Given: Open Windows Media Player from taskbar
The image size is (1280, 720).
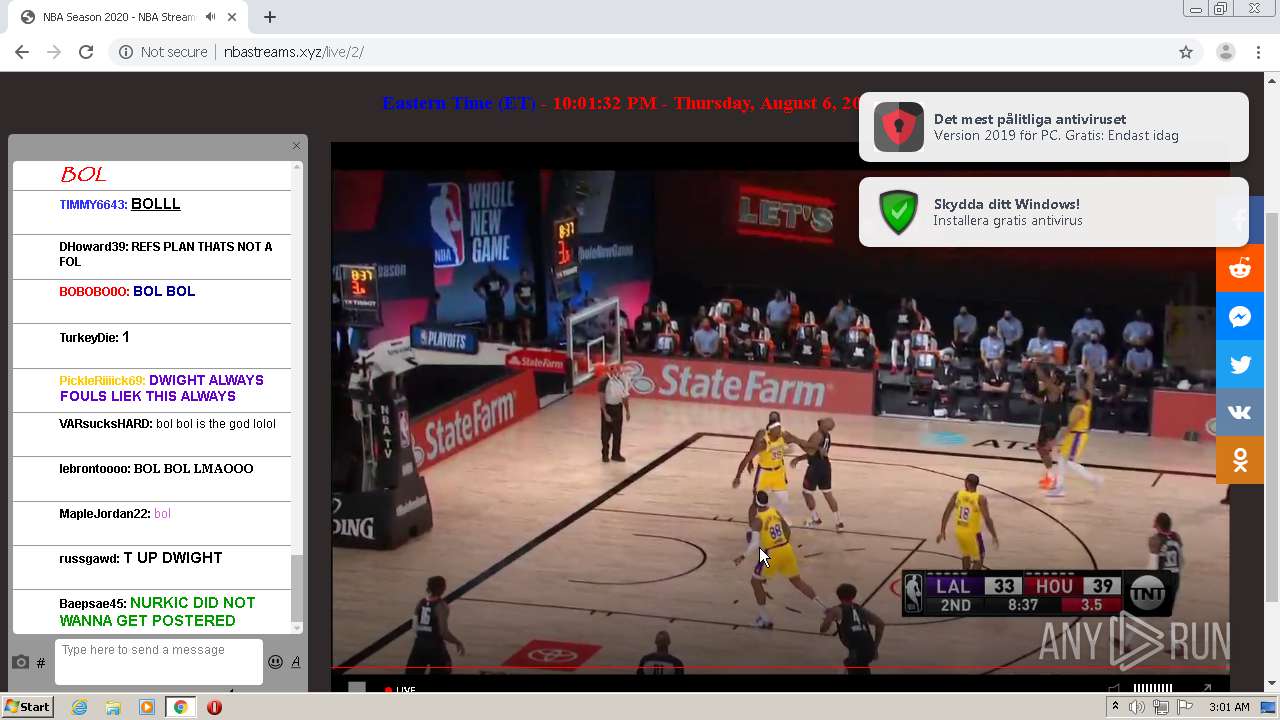Looking at the screenshot, I should pos(147,707).
